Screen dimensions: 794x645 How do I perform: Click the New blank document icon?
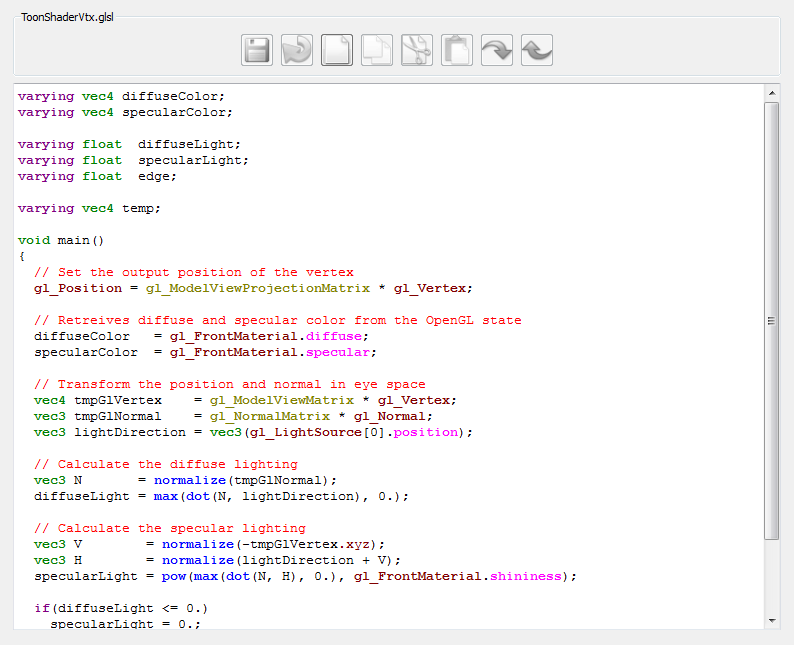coord(337,50)
